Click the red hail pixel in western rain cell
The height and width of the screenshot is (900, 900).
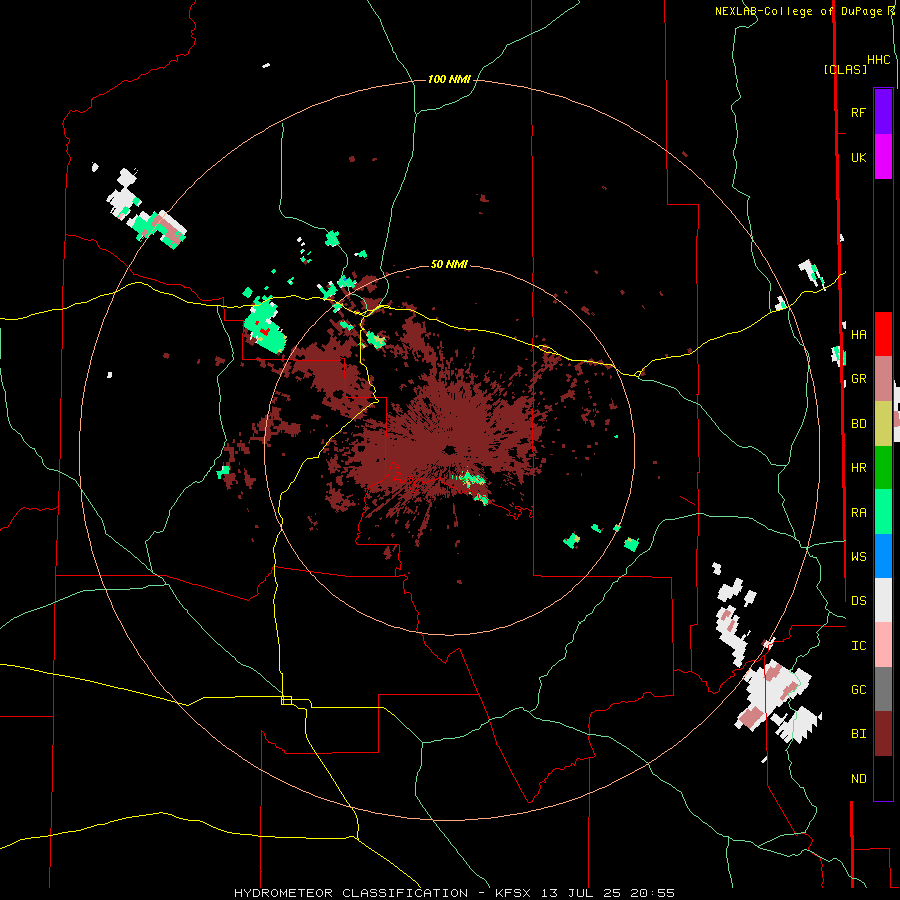tap(264, 331)
